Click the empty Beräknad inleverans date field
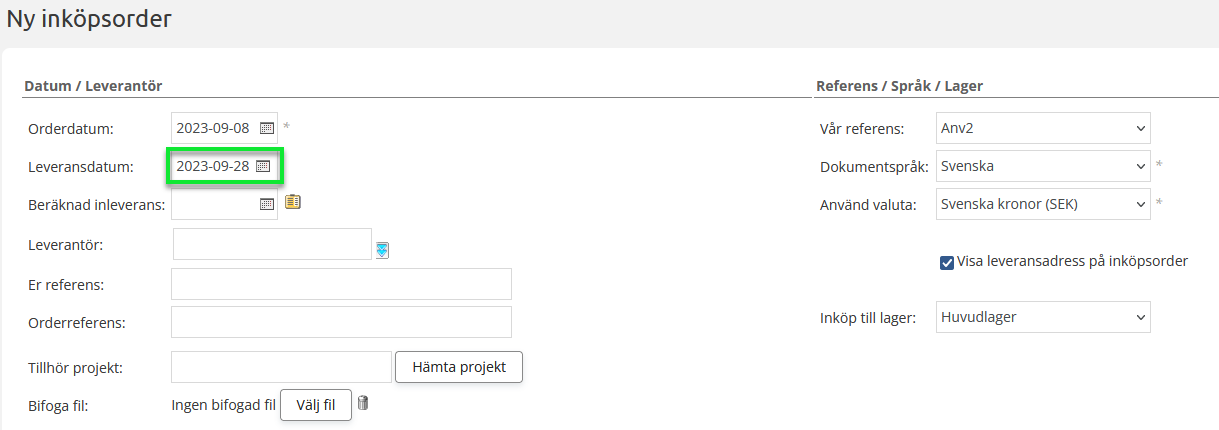Screen dimensions: 1219x430 coord(214,204)
